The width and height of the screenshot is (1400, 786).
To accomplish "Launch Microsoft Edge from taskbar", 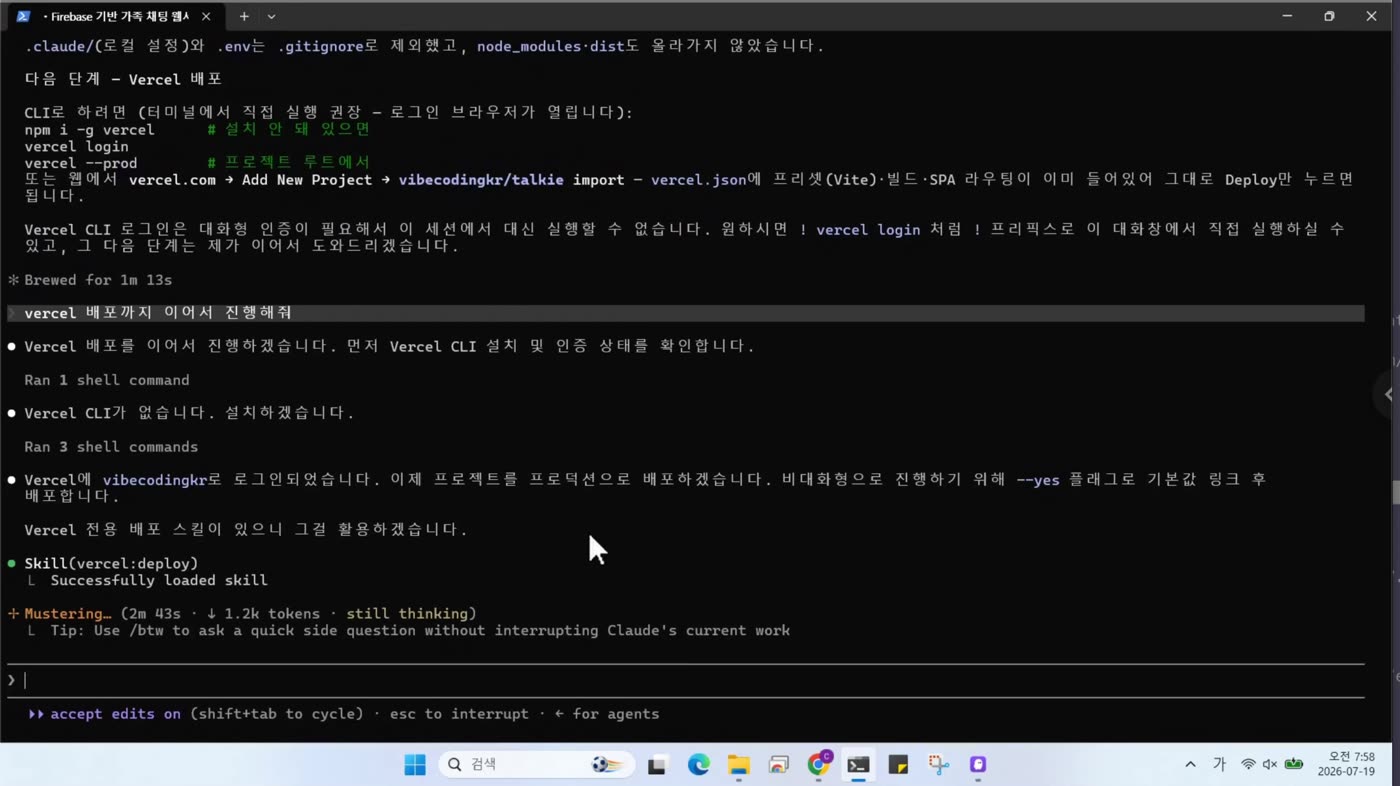I will pos(698,765).
